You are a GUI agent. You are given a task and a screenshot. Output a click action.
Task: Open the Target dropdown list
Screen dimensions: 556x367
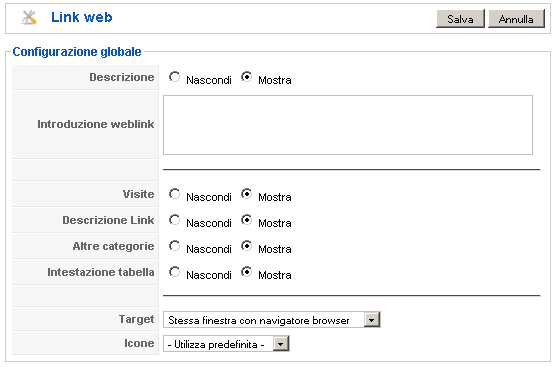tap(272, 320)
